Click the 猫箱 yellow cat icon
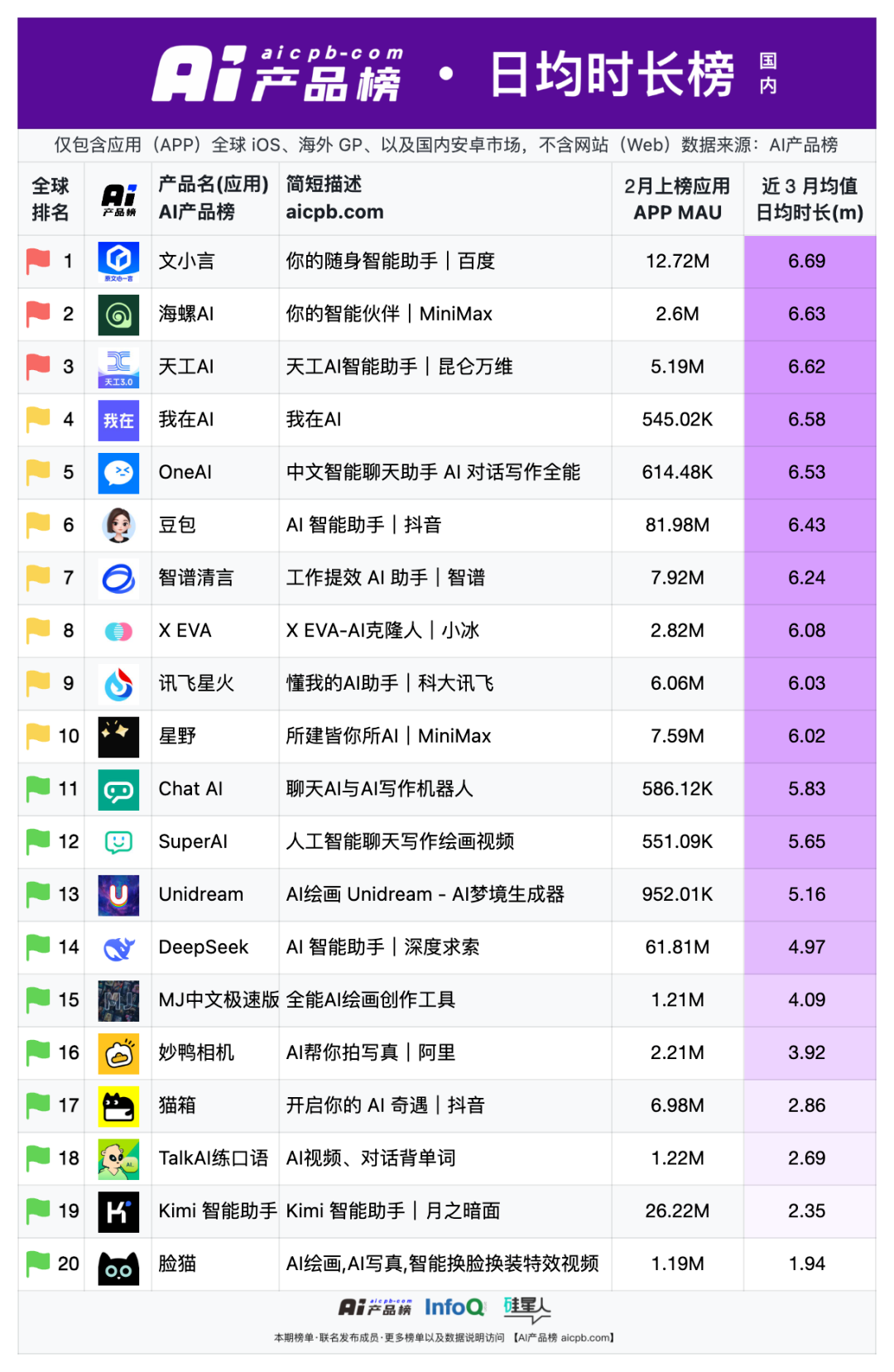This screenshot has width=894, height=1372. click(118, 1106)
